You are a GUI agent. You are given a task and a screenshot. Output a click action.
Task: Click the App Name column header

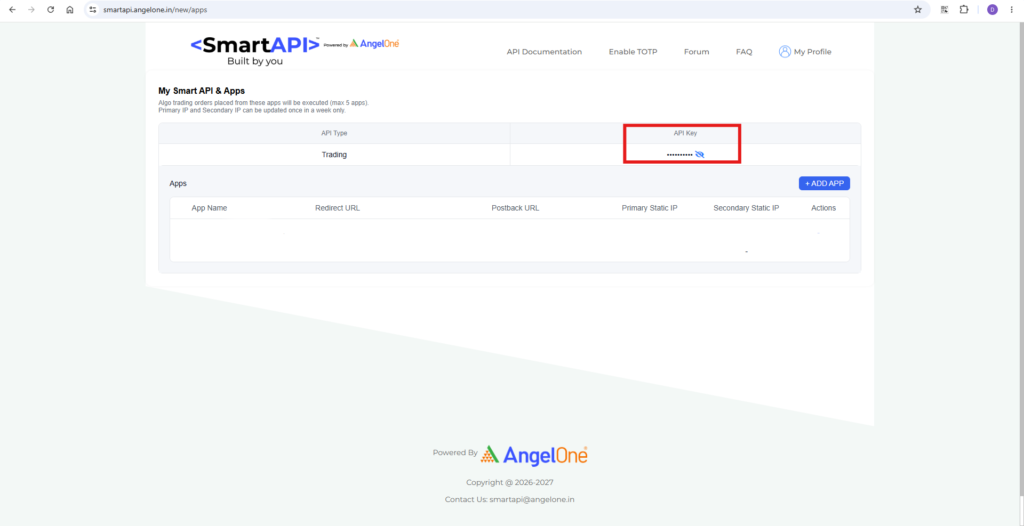pos(209,208)
